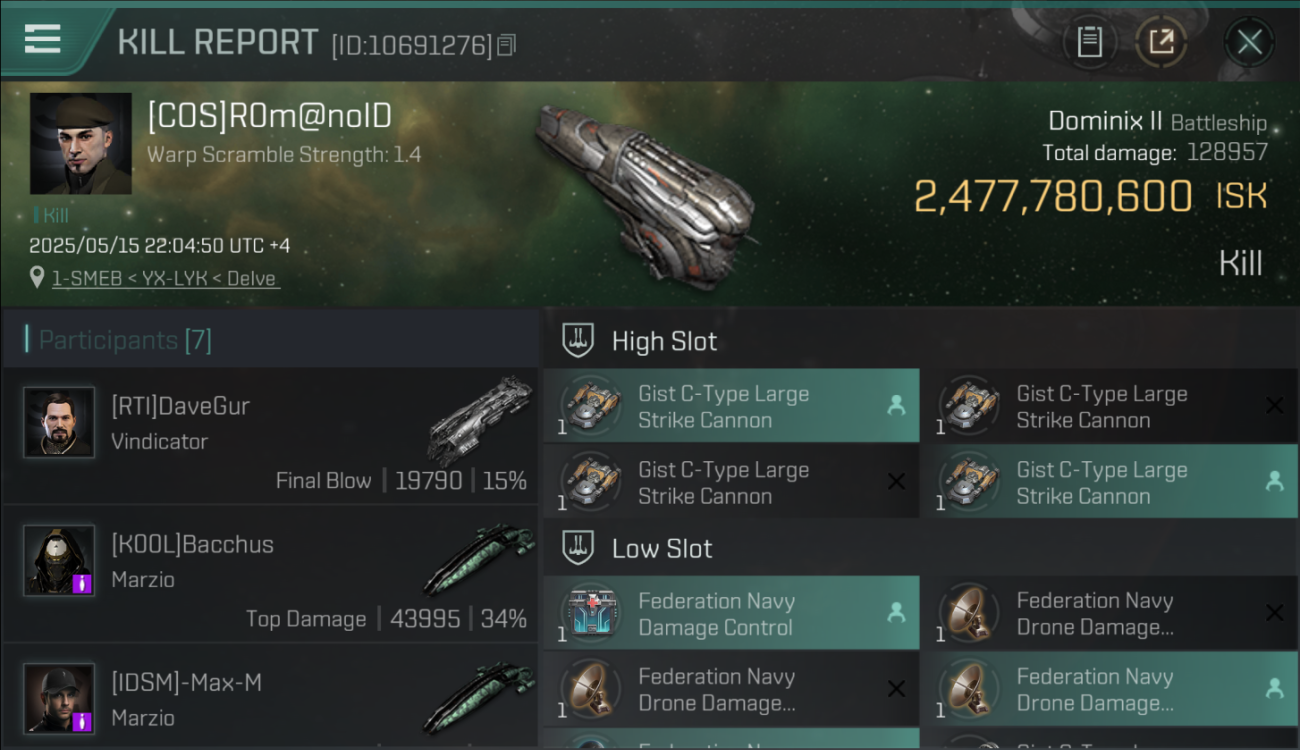
Task: Click DaveGur's Vindicator ship image
Action: [x=480, y=420]
